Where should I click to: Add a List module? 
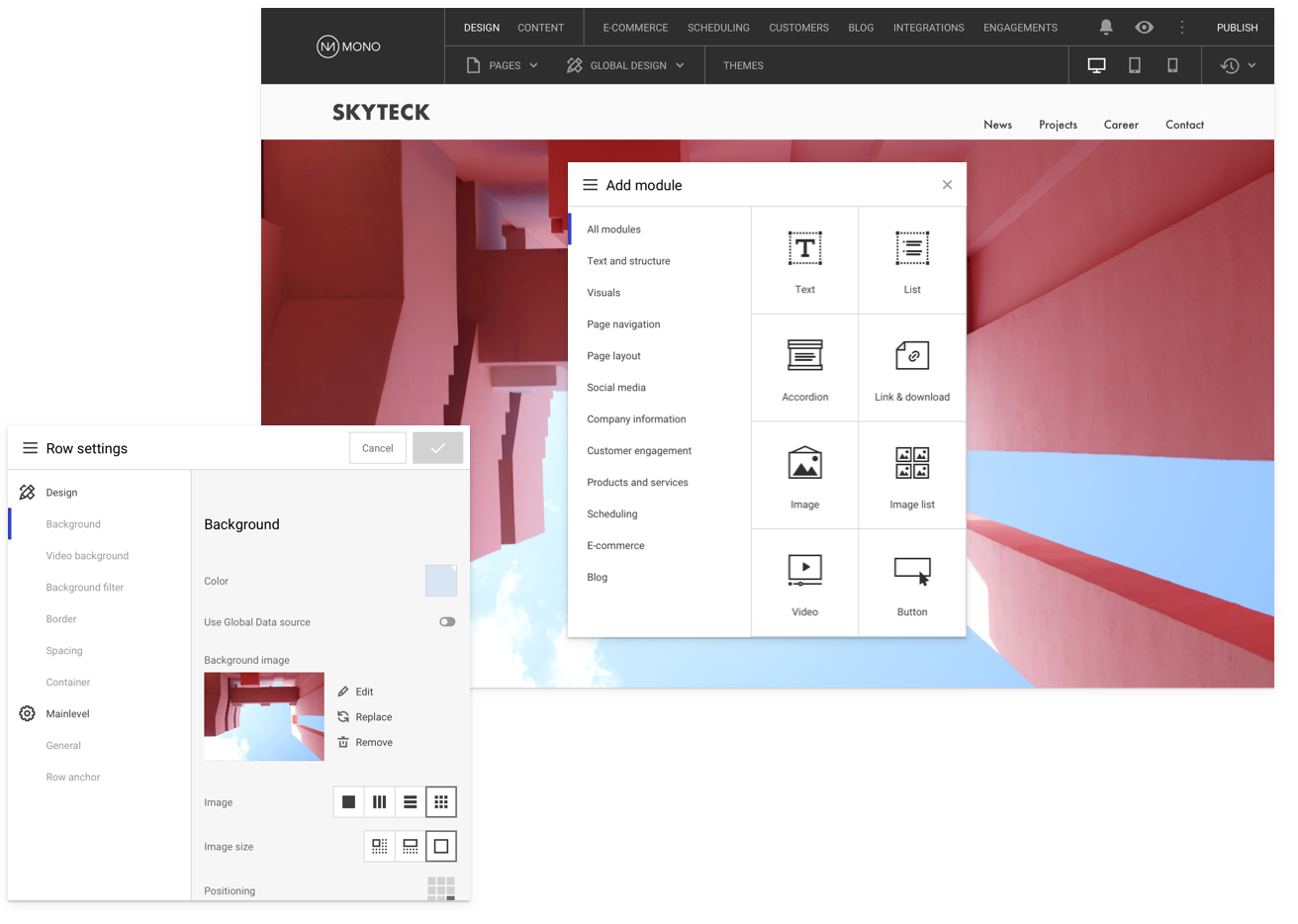(912, 260)
